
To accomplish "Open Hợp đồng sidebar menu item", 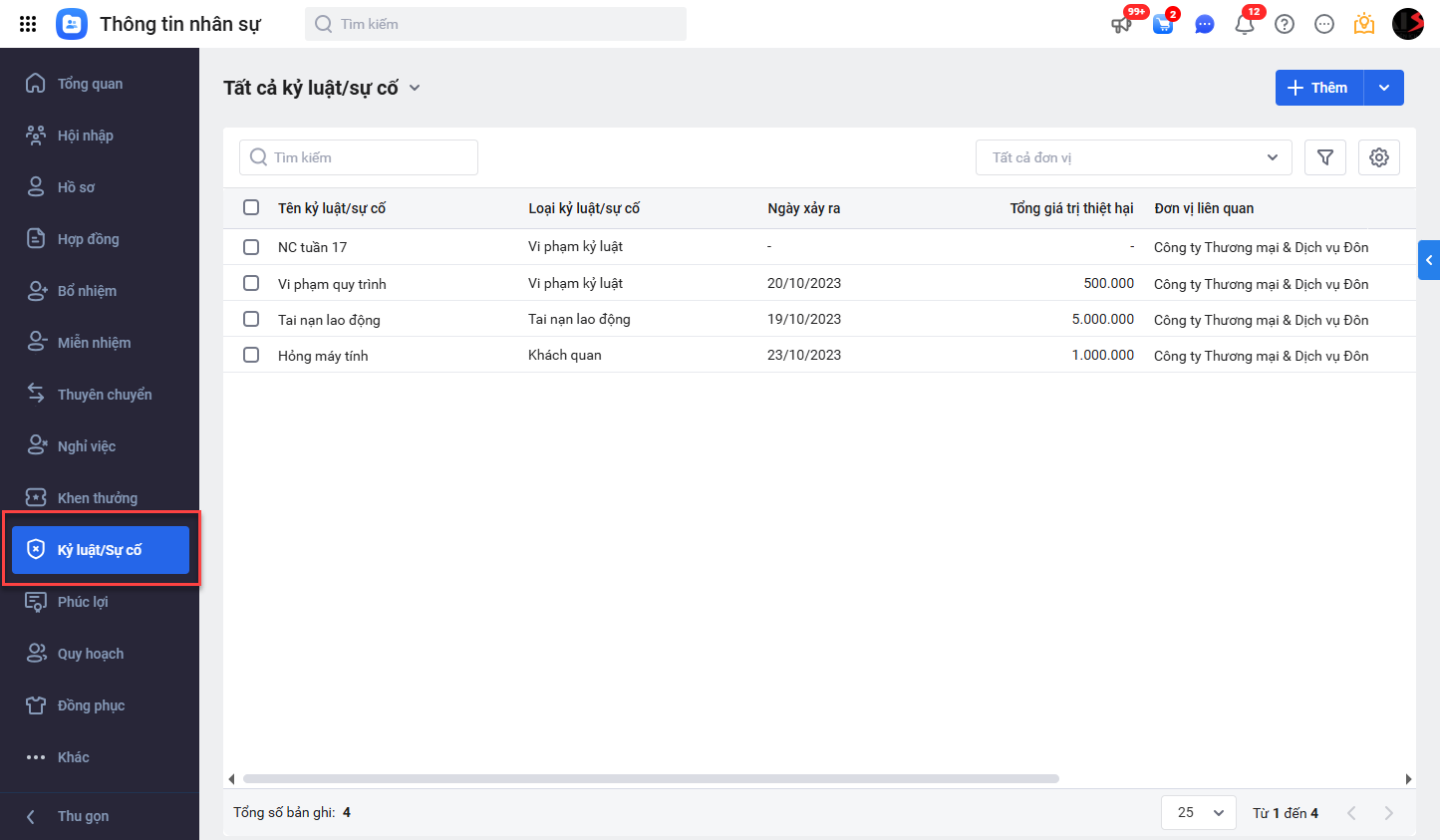I will tap(88, 239).
